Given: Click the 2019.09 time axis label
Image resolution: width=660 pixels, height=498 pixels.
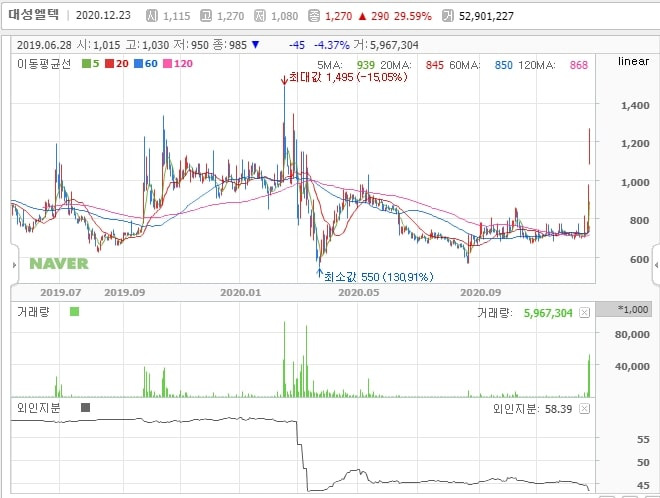Looking at the screenshot, I should (x=125, y=292).
